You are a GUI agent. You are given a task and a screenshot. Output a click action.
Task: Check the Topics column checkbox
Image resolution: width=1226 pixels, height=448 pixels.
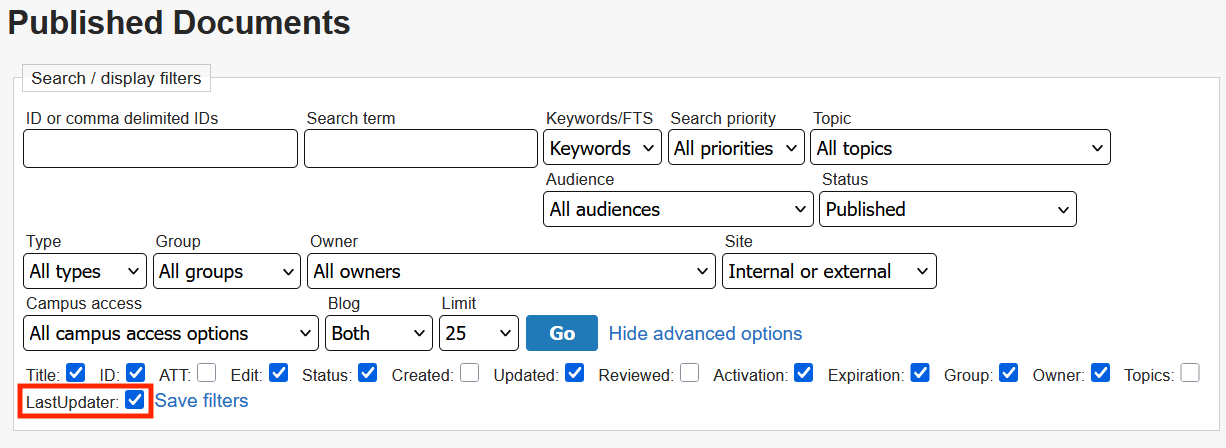tap(1189, 374)
